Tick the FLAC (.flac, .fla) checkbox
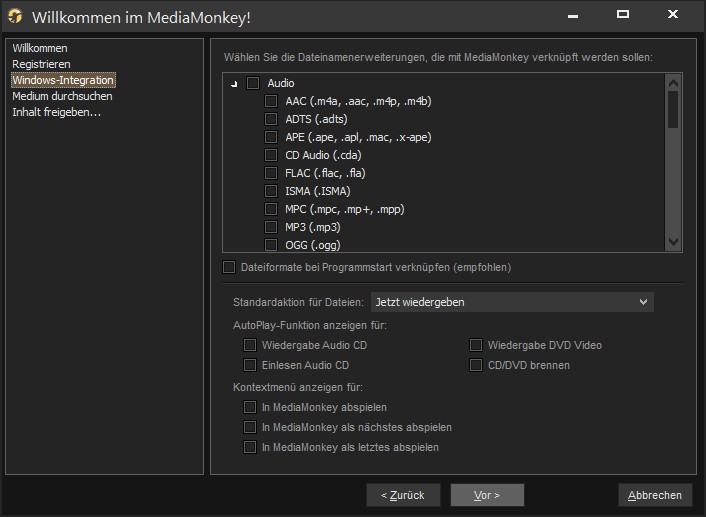 point(271,173)
